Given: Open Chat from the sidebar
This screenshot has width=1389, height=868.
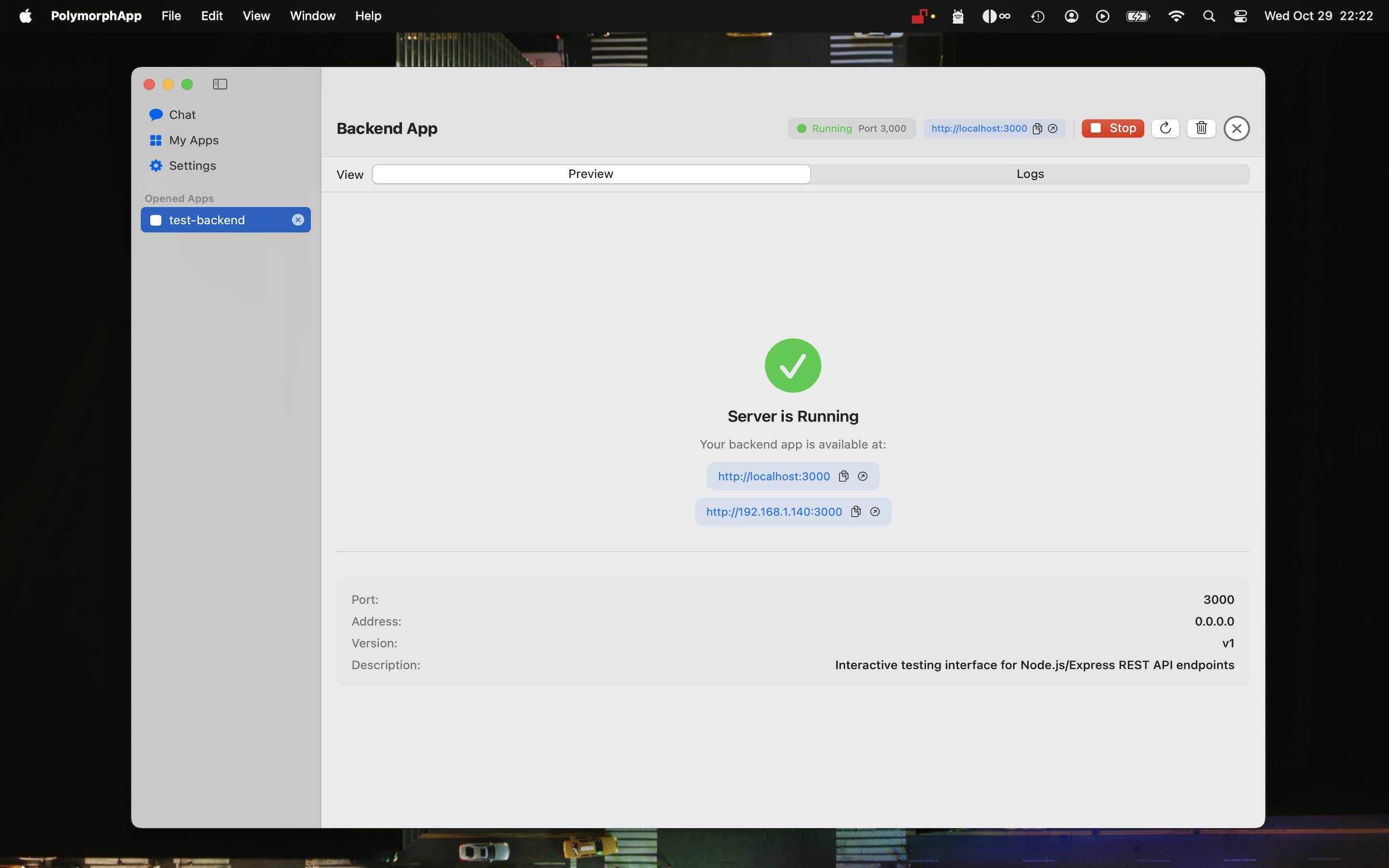Looking at the screenshot, I should point(181,114).
